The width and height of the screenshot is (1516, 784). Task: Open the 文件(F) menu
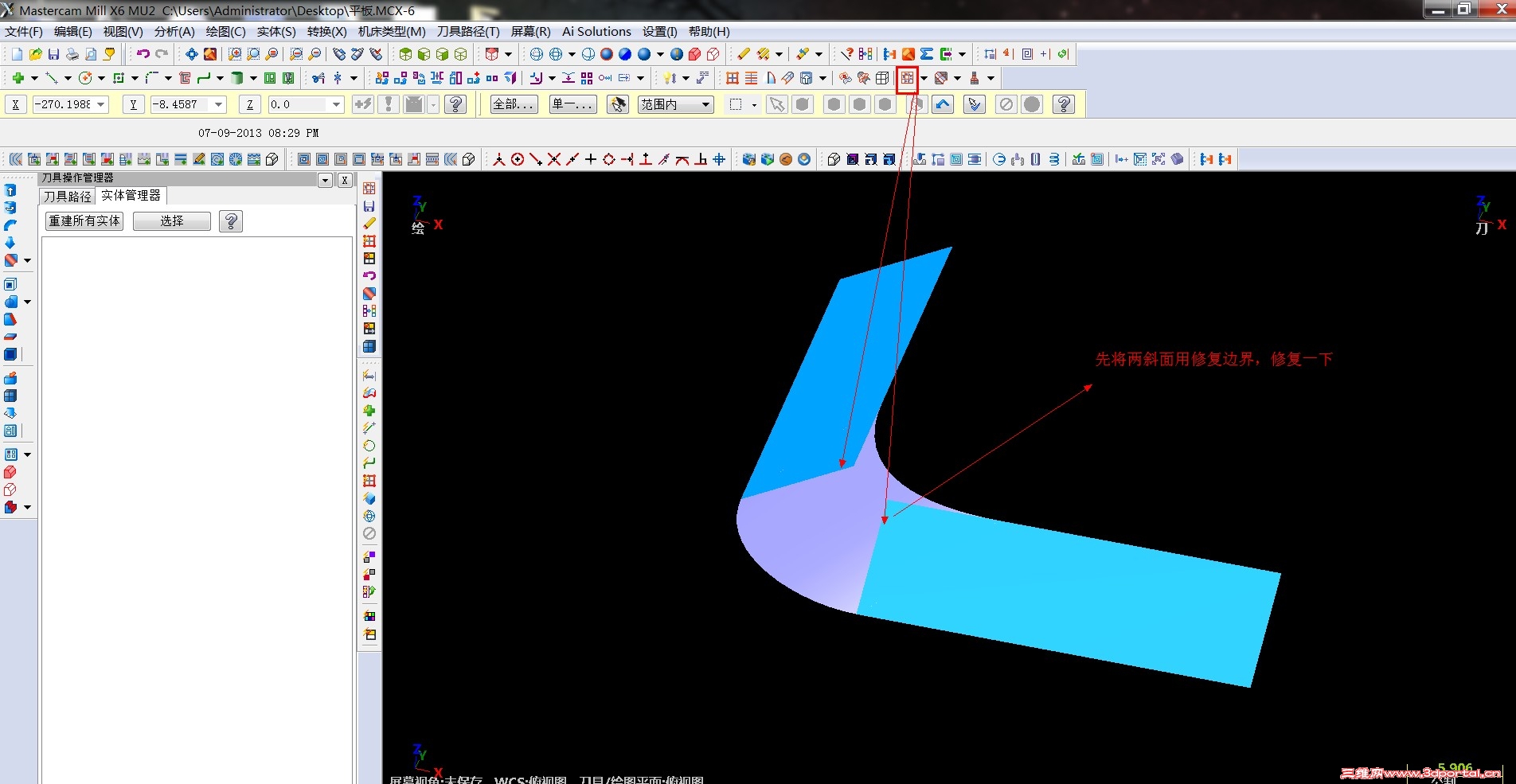coord(24,32)
